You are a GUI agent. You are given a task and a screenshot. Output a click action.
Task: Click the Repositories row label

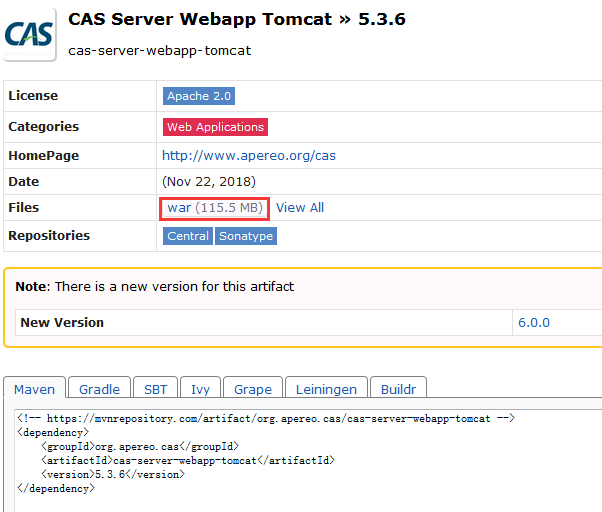click(x=49, y=236)
